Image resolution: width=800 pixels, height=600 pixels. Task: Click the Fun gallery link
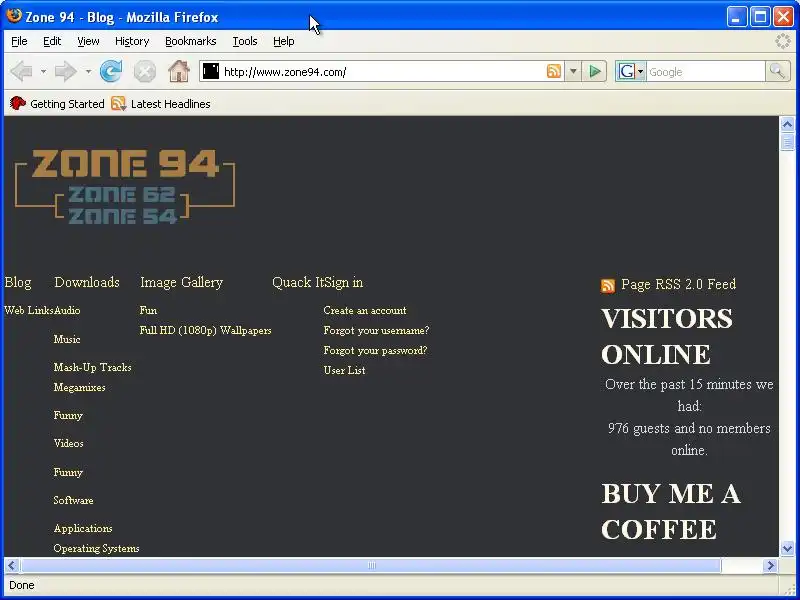pyautogui.click(x=148, y=310)
